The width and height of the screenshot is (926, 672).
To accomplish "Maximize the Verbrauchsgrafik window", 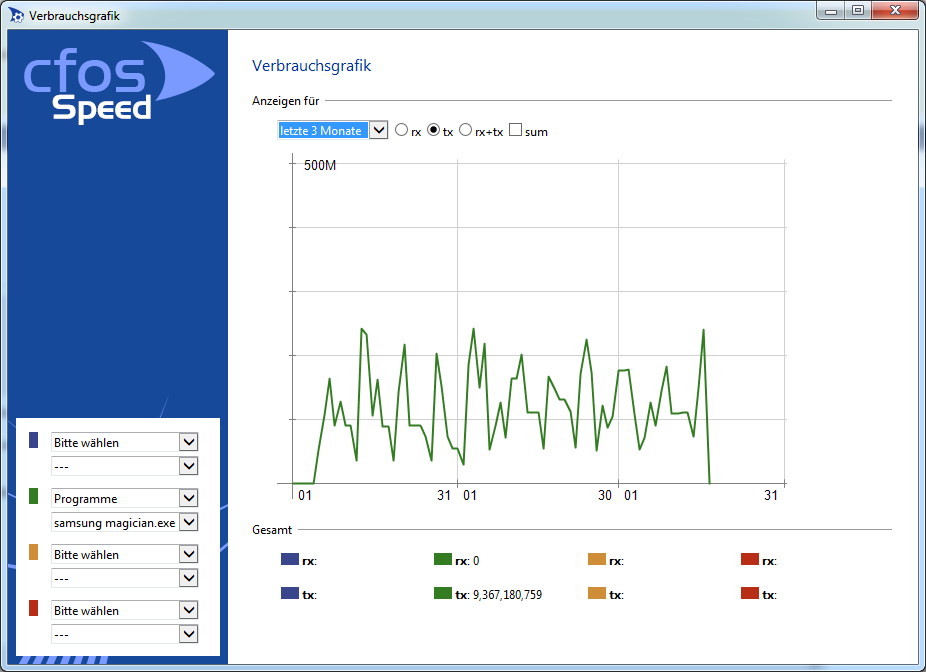I will coord(858,11).
